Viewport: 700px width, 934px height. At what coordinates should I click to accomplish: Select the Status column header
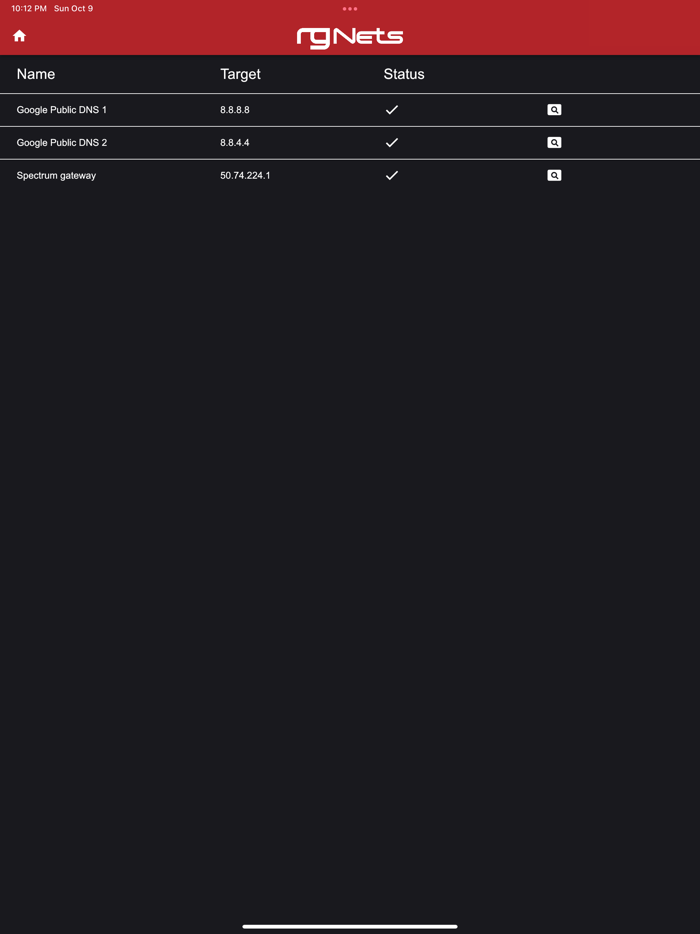point(404,74)
